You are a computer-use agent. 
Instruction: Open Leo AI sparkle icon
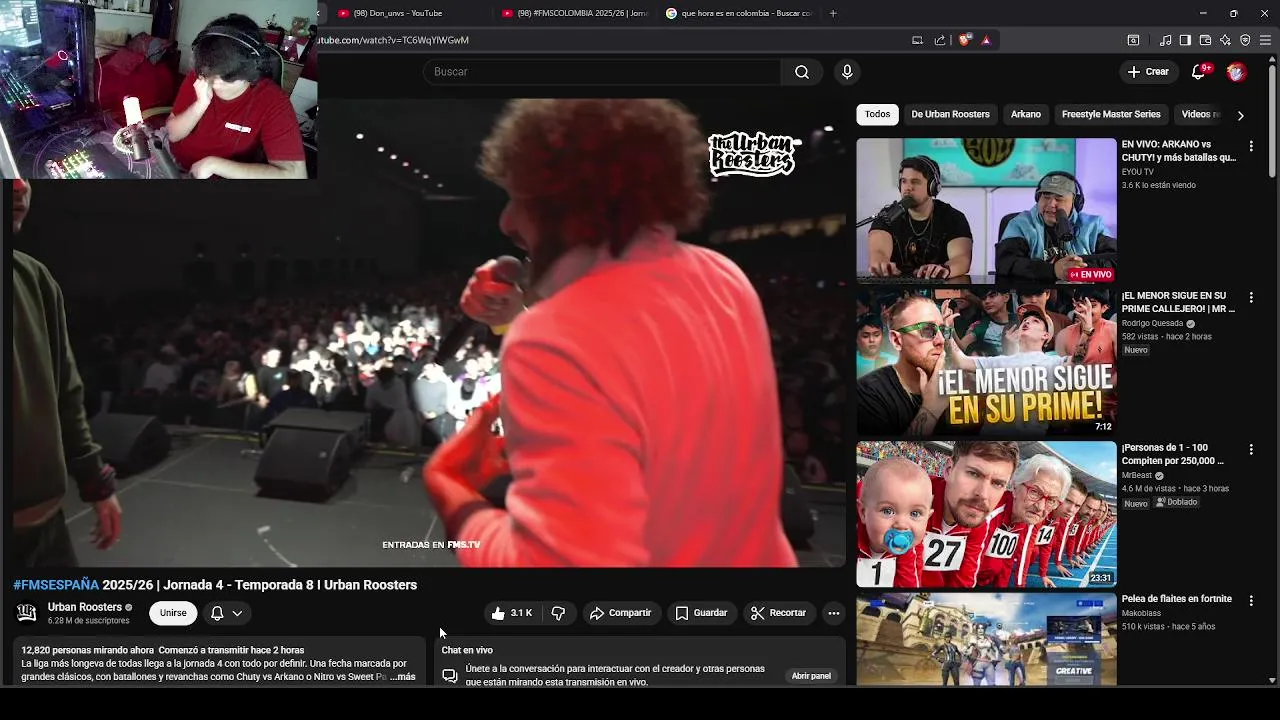coord(1225,40)
